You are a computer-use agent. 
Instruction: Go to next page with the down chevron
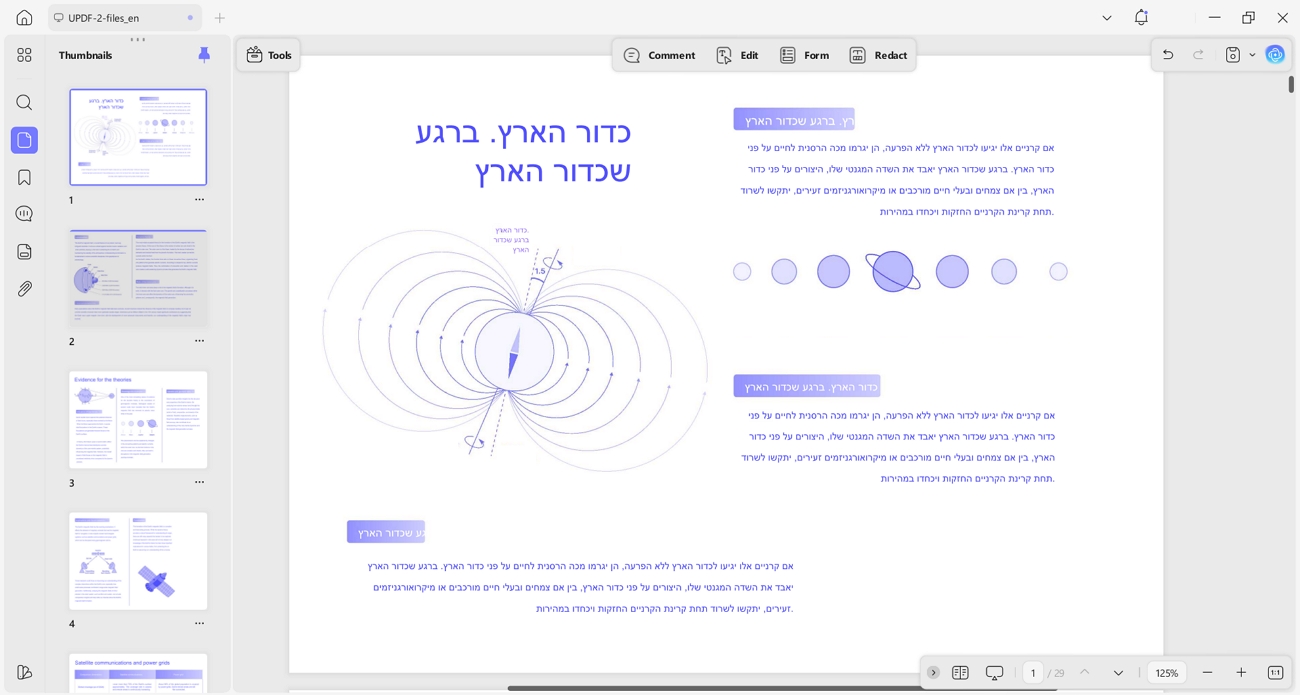coord(1119,673)
